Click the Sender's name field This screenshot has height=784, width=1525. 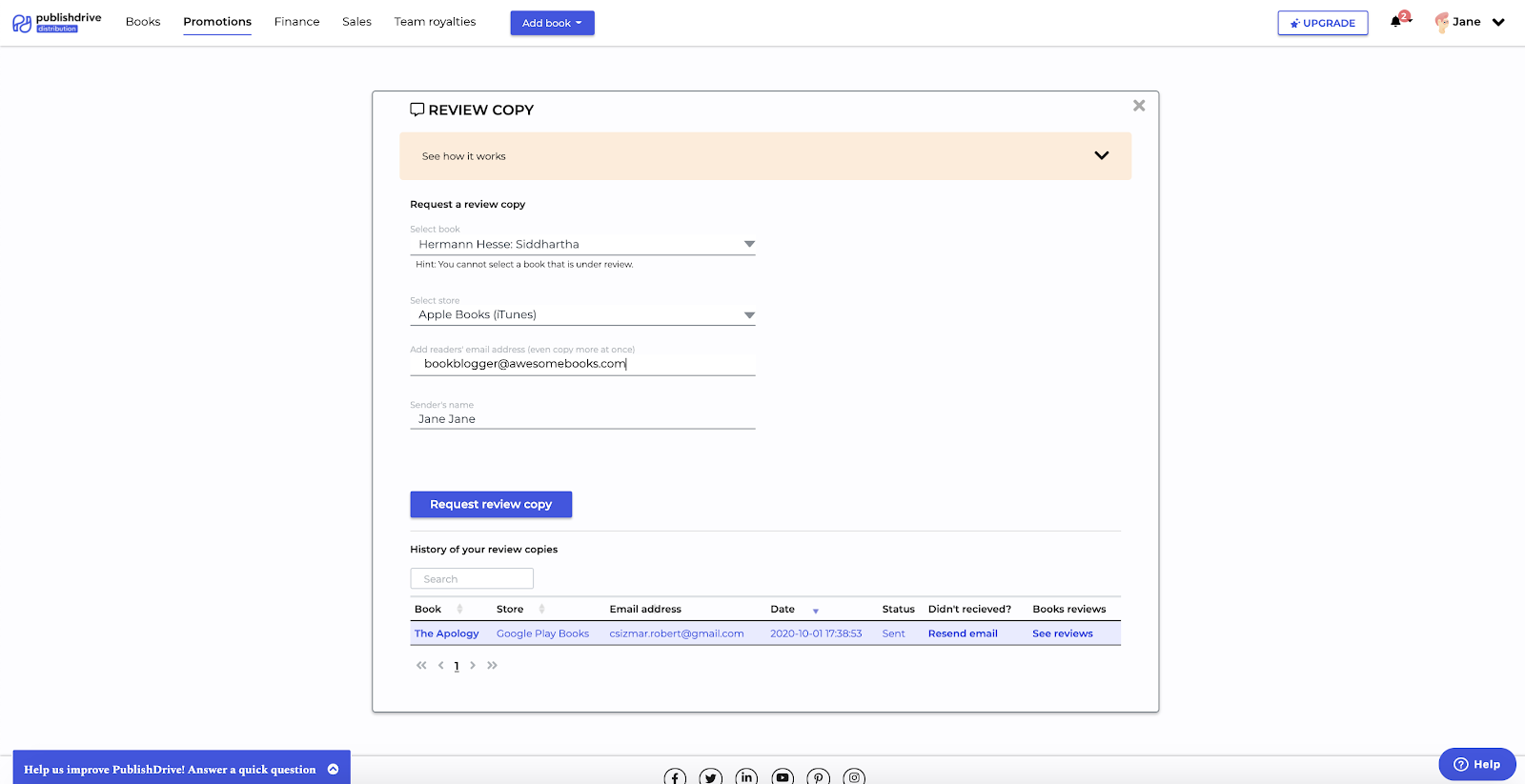click(x=582, y=419)
